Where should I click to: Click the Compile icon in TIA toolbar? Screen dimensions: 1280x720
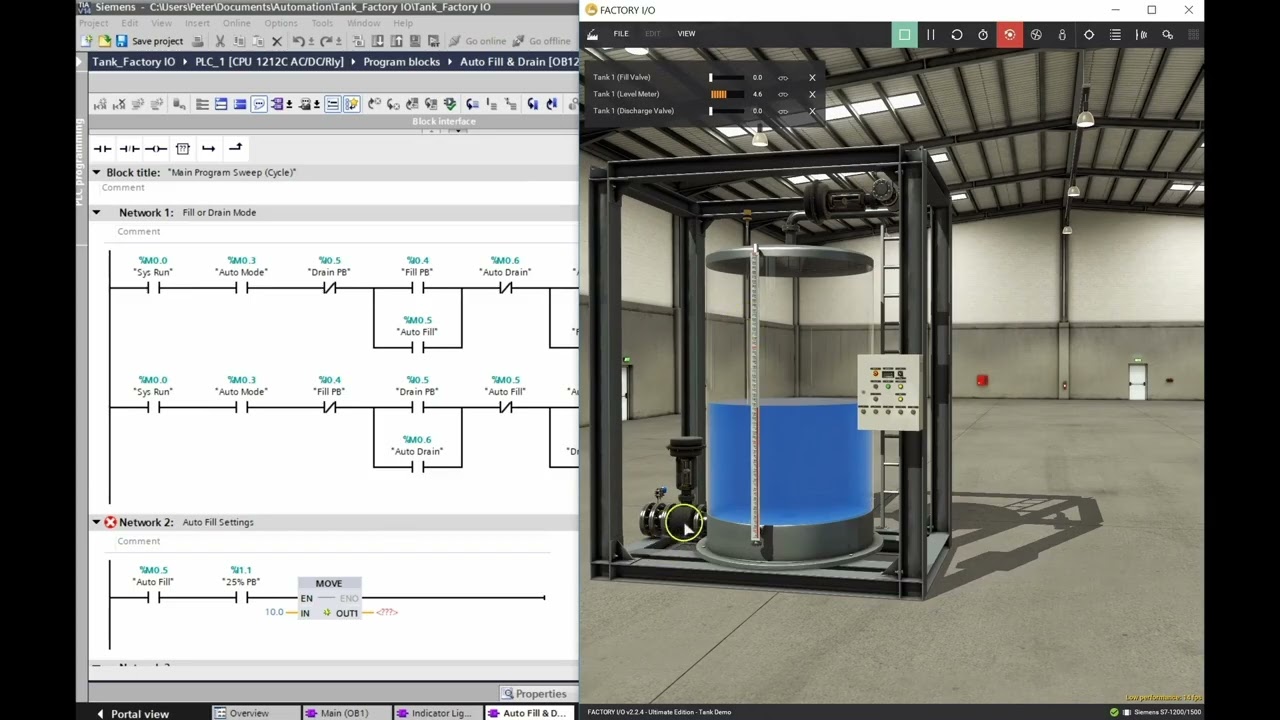point(358,41)
